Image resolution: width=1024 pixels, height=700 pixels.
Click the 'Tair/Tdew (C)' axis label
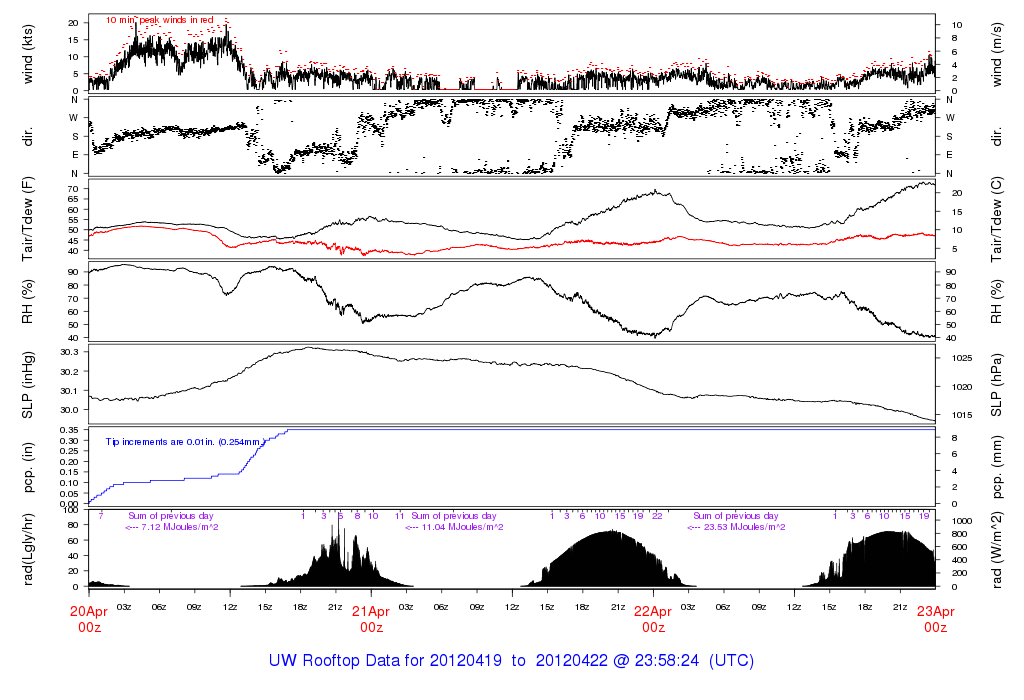tap(997, 219)
